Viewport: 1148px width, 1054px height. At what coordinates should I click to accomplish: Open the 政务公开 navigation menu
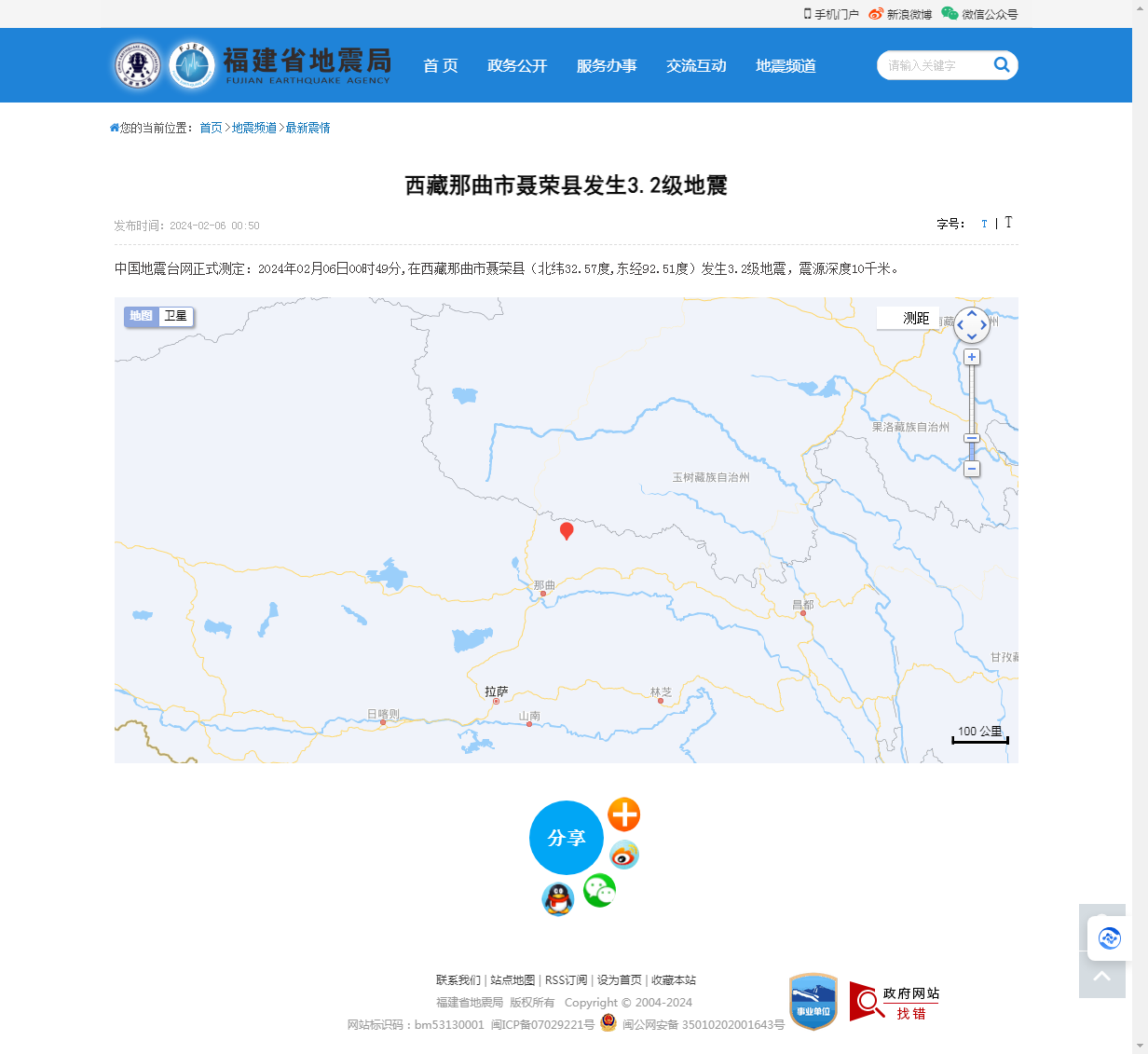tap(517, 65)
